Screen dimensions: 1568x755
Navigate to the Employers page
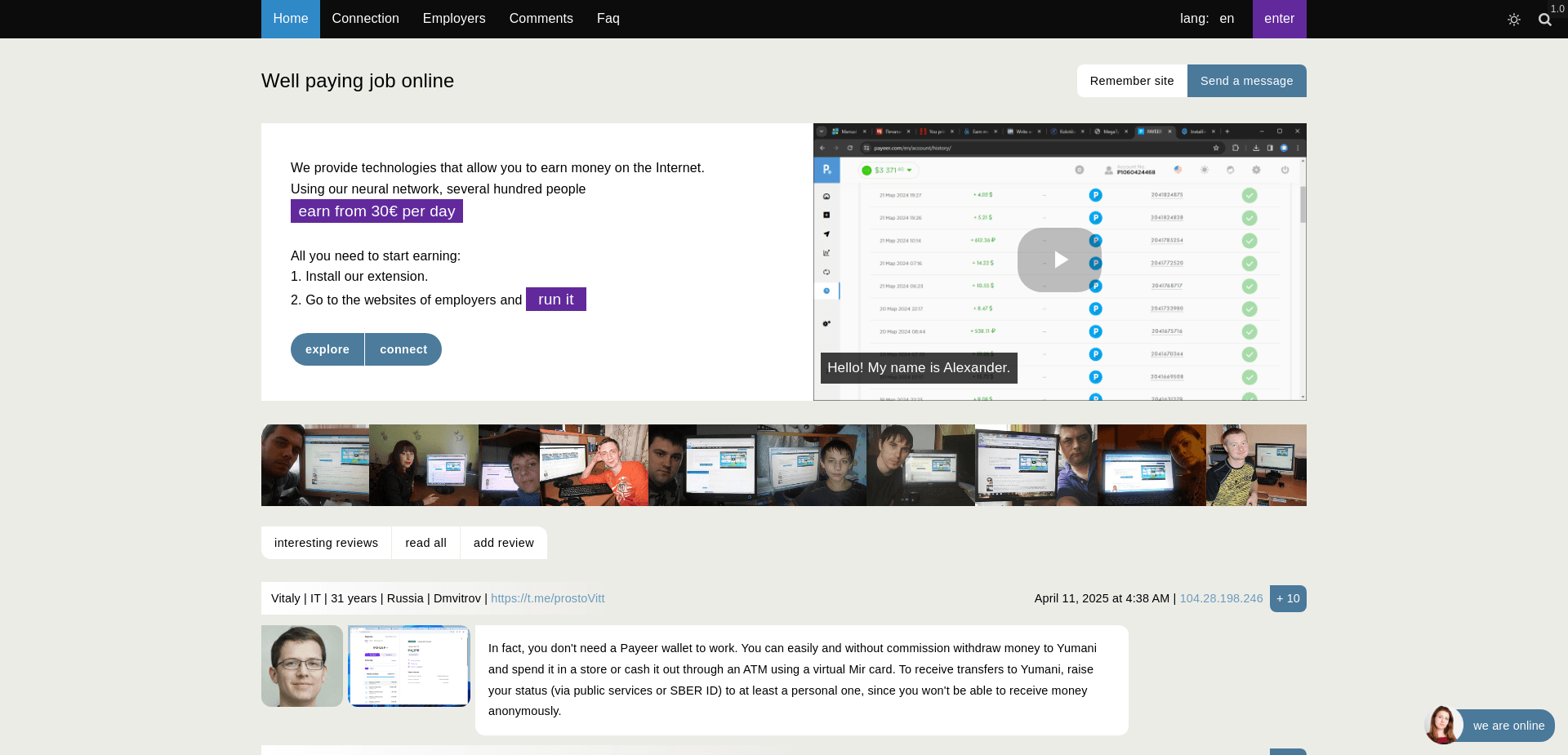454,19
